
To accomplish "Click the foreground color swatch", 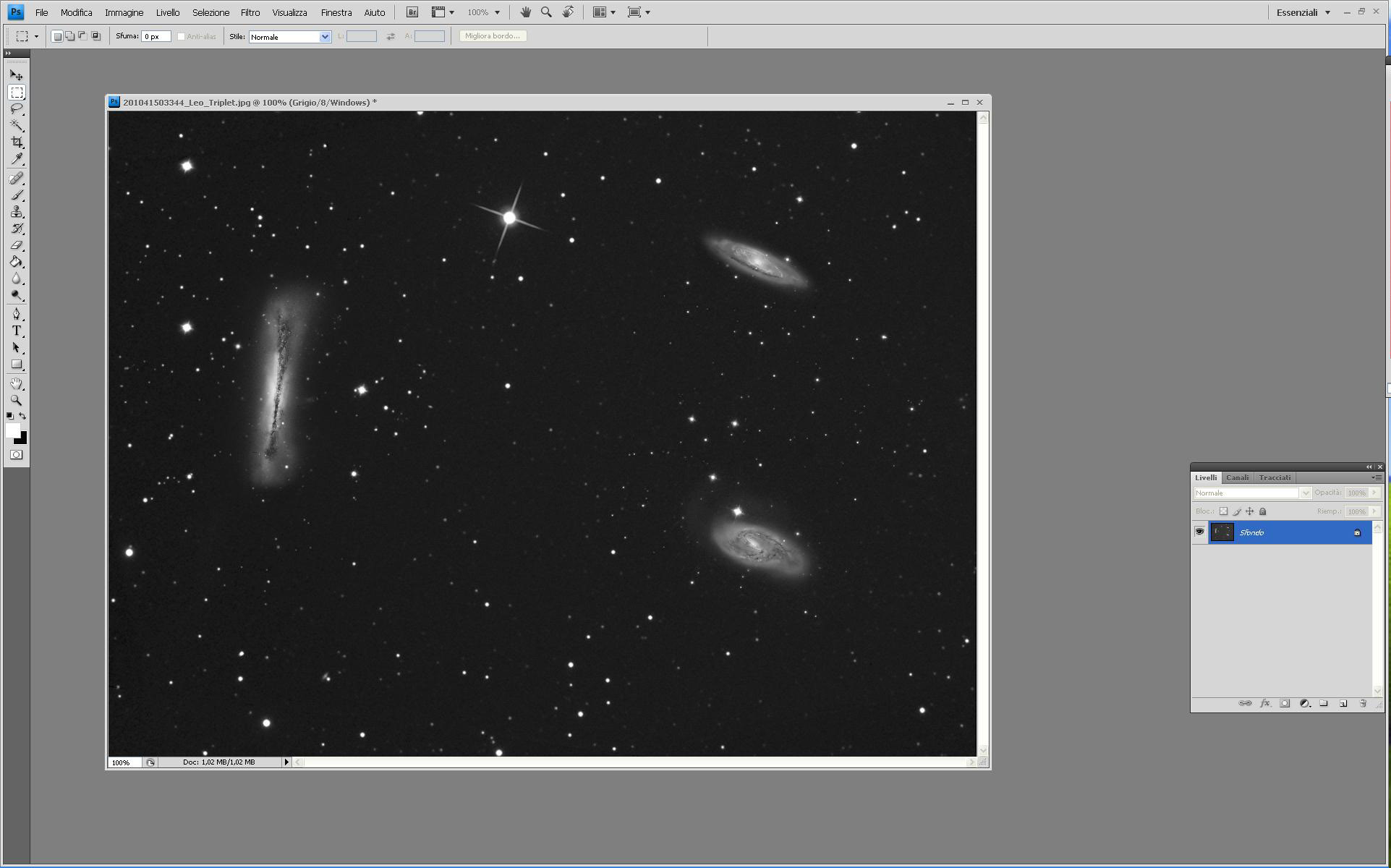I will click(x=12, y=430).
